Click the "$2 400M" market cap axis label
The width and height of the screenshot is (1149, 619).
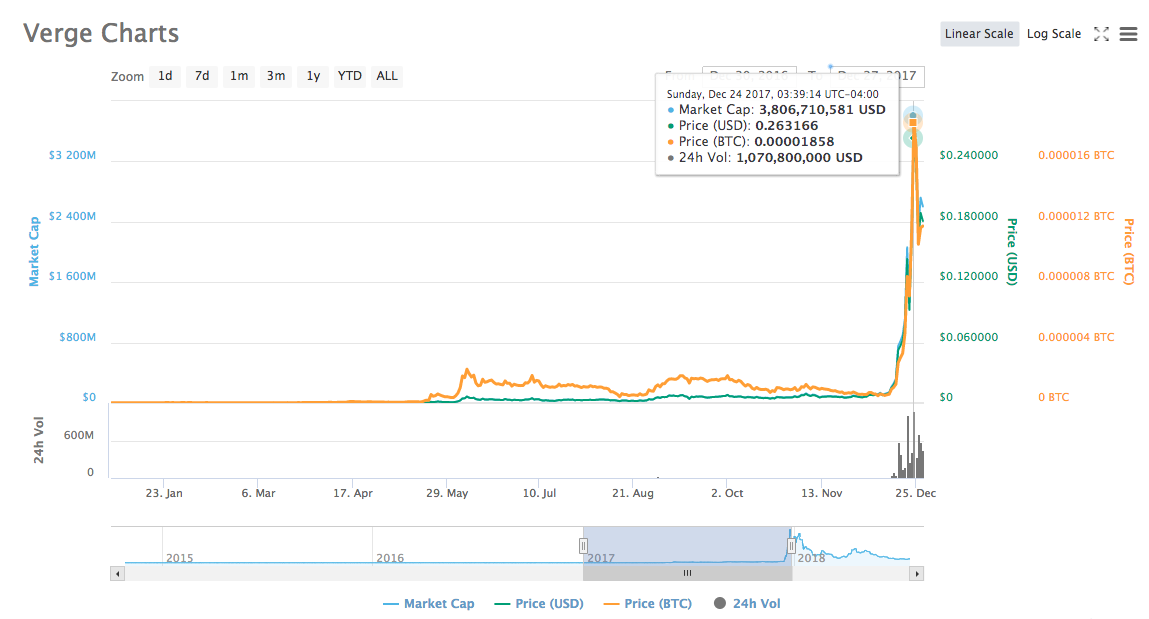point(72,216)
